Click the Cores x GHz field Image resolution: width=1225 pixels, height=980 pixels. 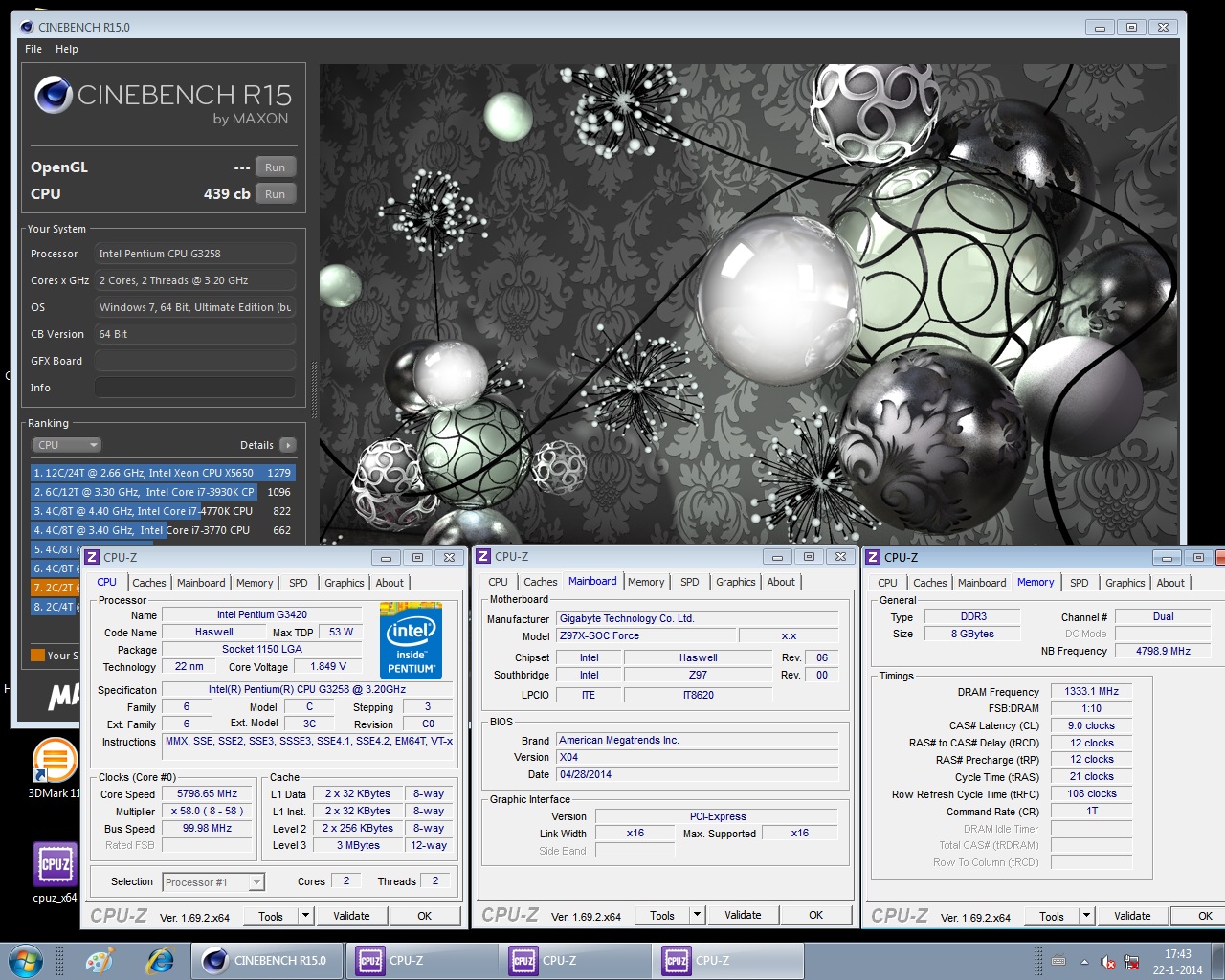pyautogui.click(x=194, y=280)
